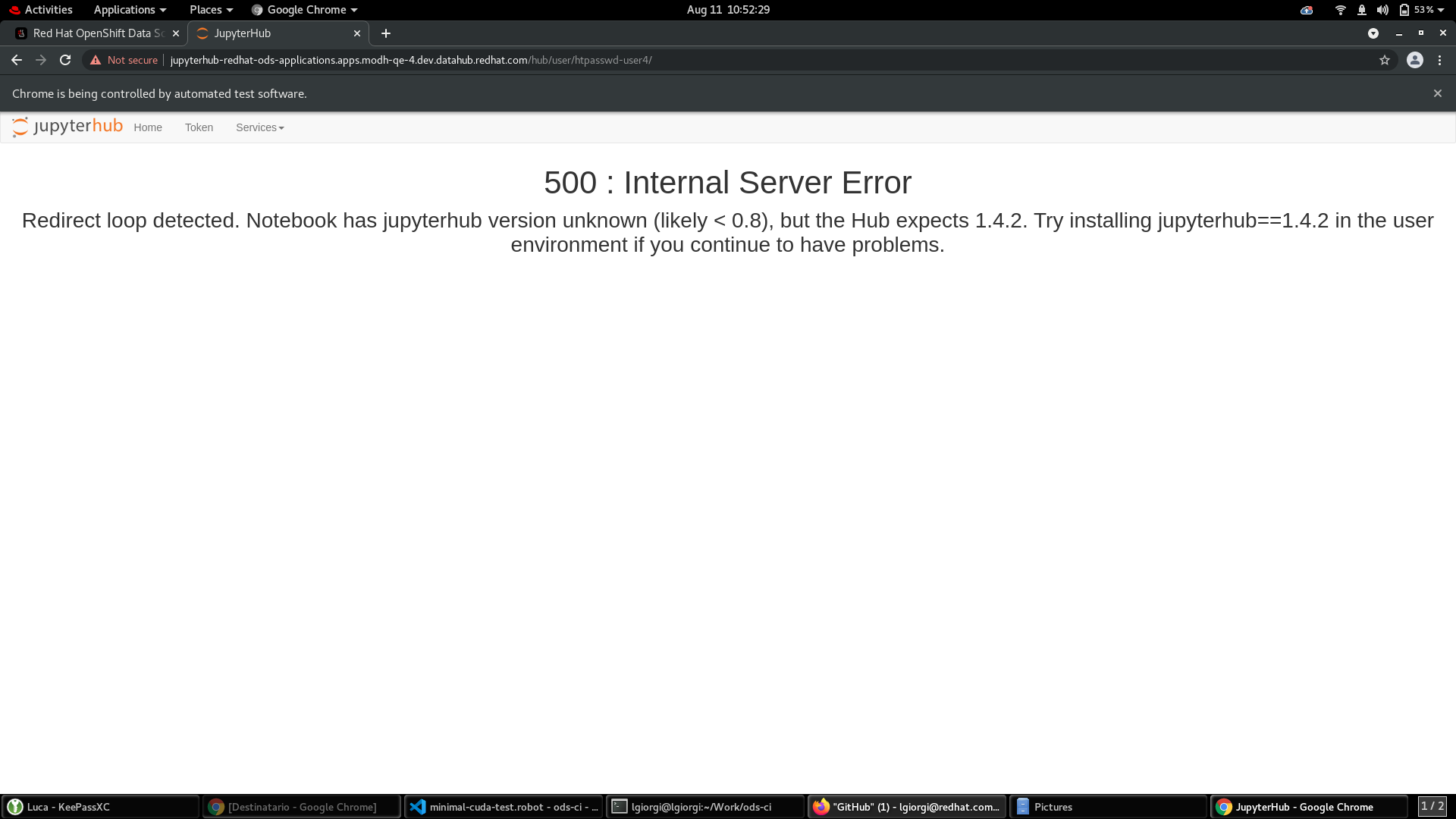Open the Applications menu in top bar

pyautogui.click(x=130, y=10)
